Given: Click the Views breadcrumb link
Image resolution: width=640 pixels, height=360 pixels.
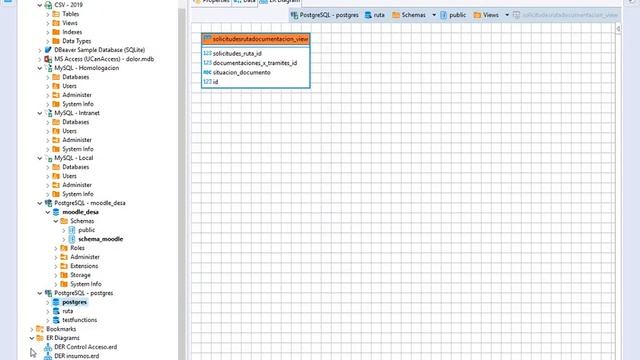Looking at the screenshot, I should [x=491, y=15].
